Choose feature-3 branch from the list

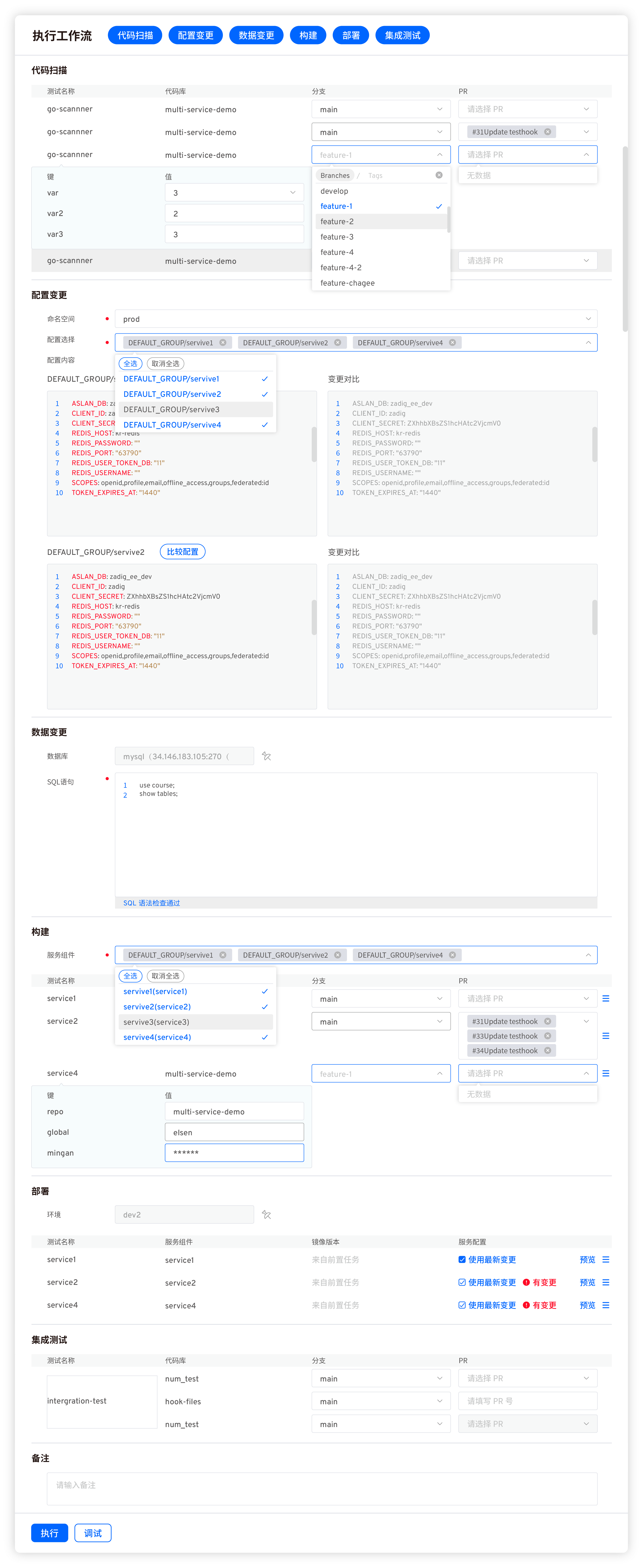(381, 237)
